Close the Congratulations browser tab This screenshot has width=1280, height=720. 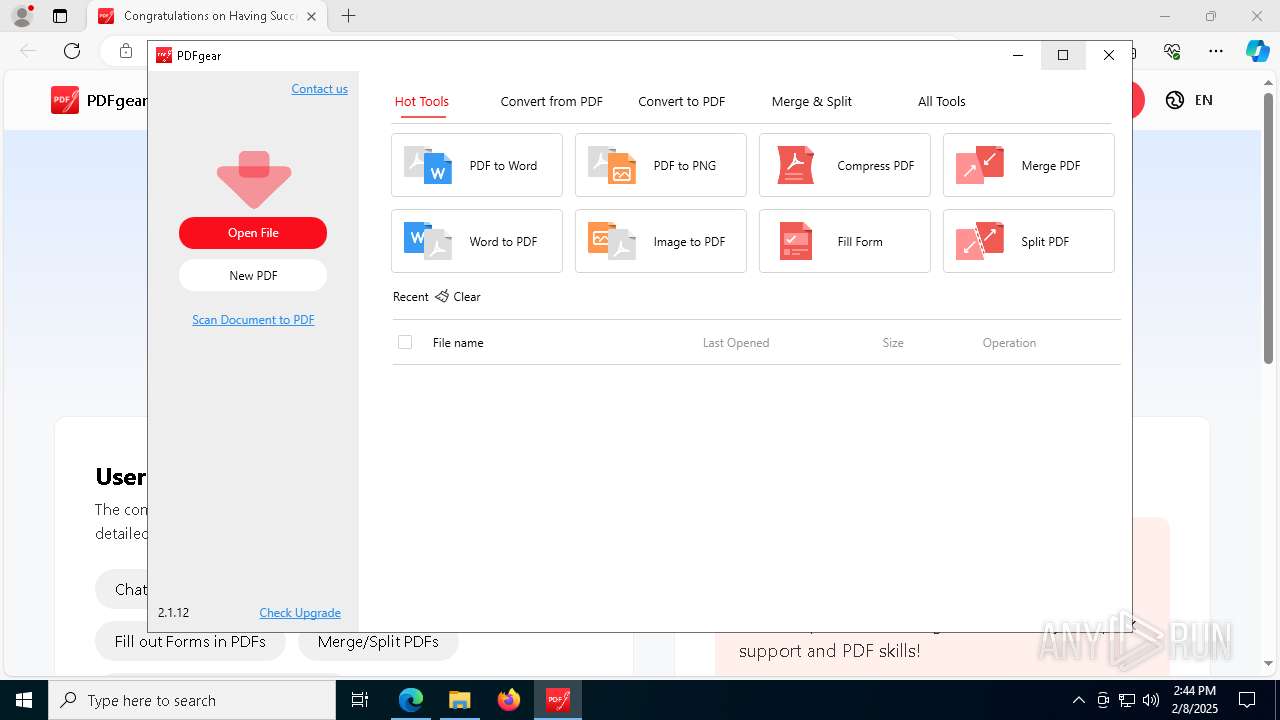pyautogui.click(x=311, y=16)
